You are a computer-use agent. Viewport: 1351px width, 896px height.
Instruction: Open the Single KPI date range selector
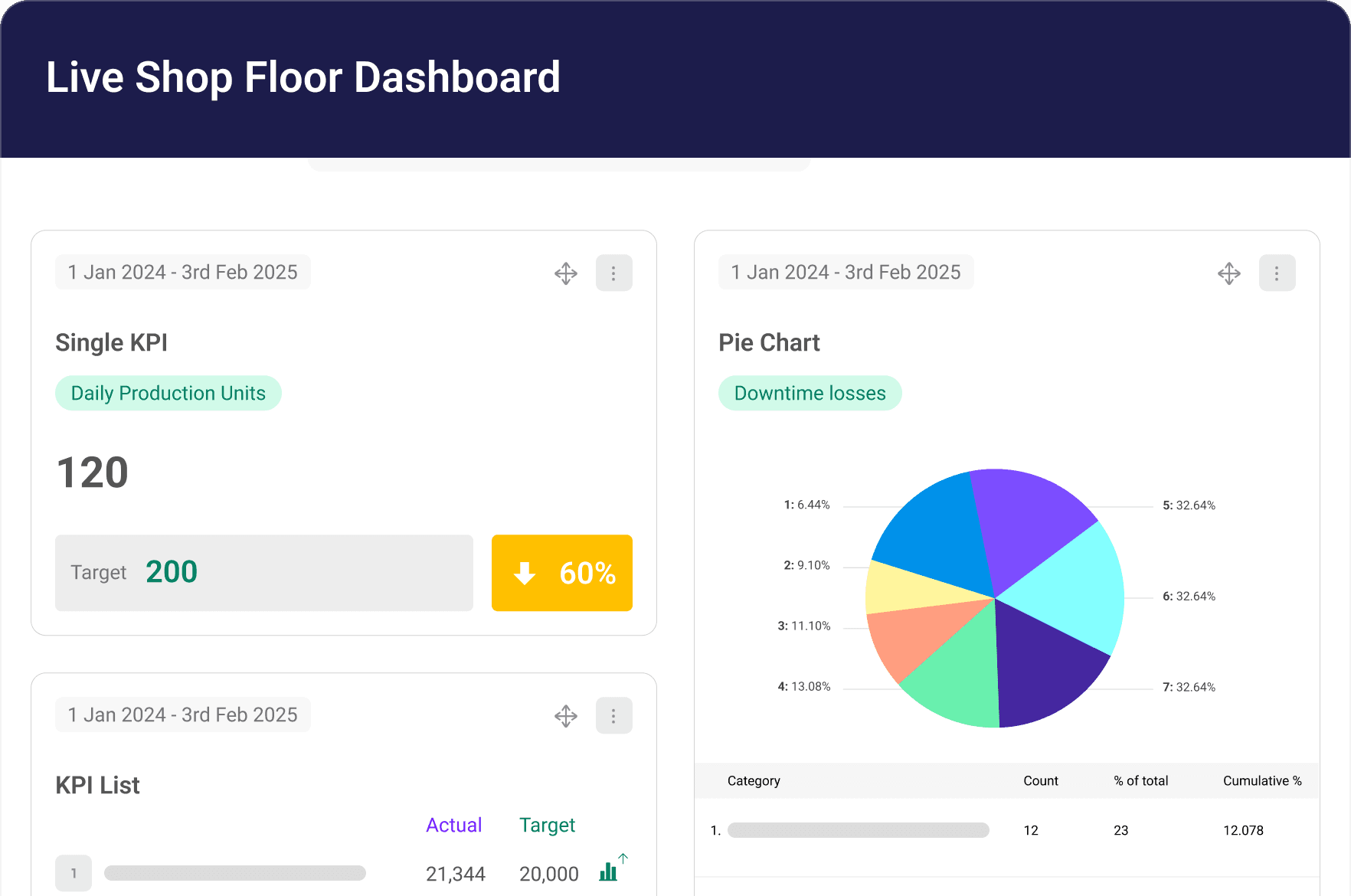coord(182,273)
